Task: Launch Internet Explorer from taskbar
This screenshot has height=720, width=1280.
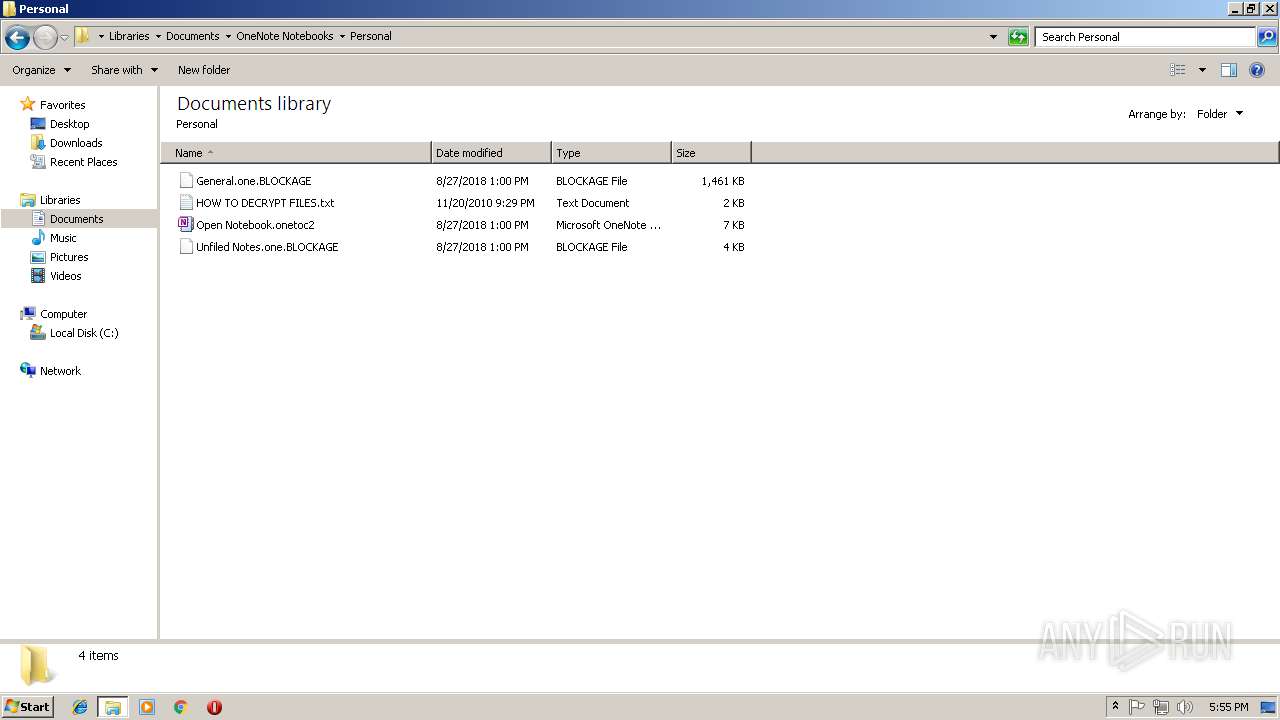Action: 80,707
